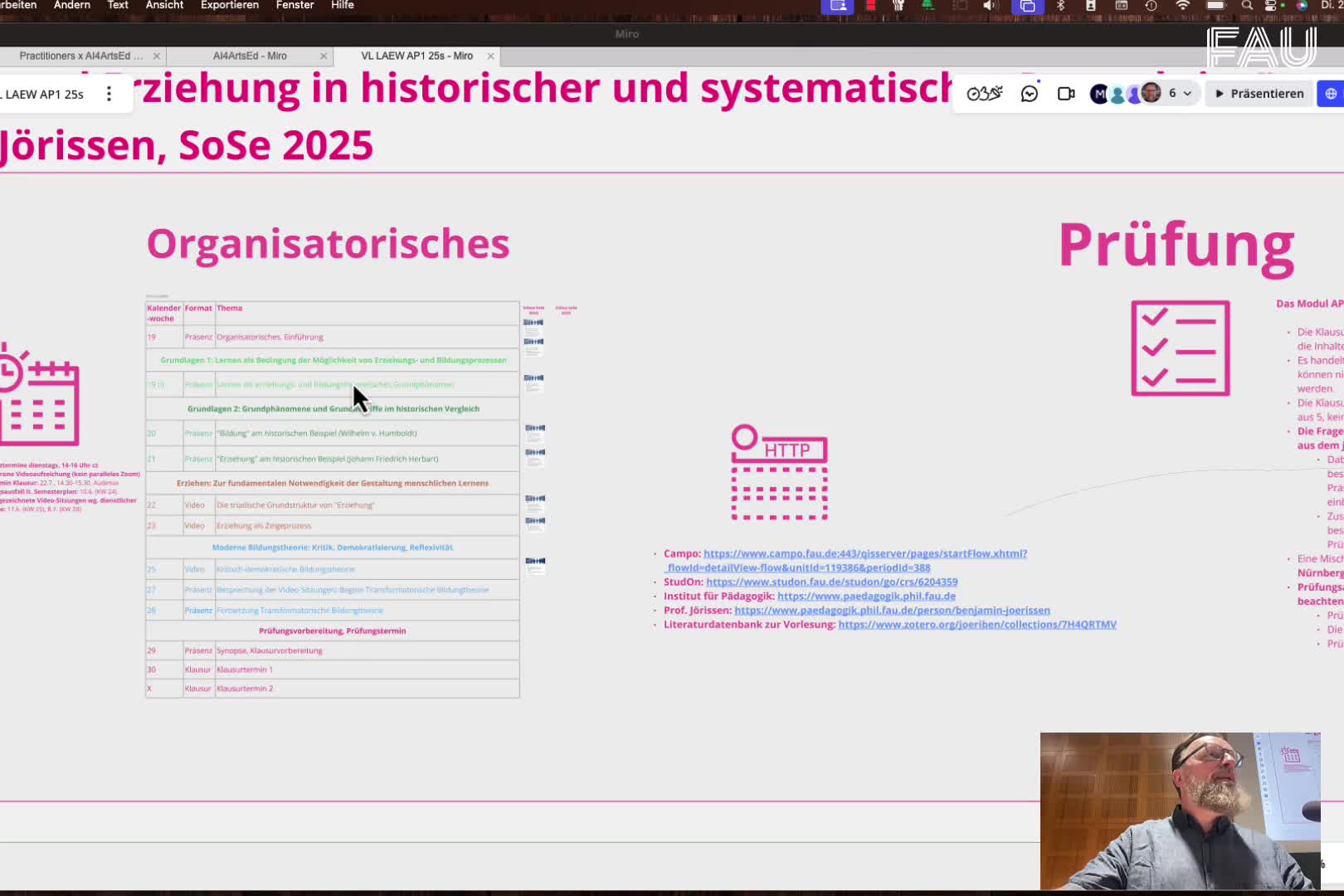1344x896 pixels.
Task: Open the Exportieren menu
Action: point(230,6)
